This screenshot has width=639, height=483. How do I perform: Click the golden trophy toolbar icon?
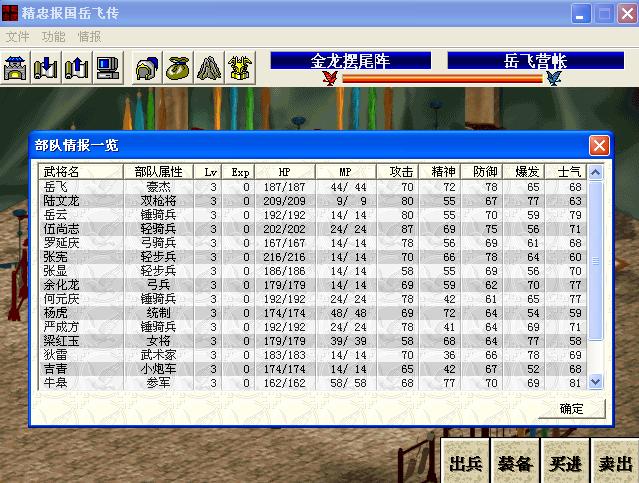point(239,69)
